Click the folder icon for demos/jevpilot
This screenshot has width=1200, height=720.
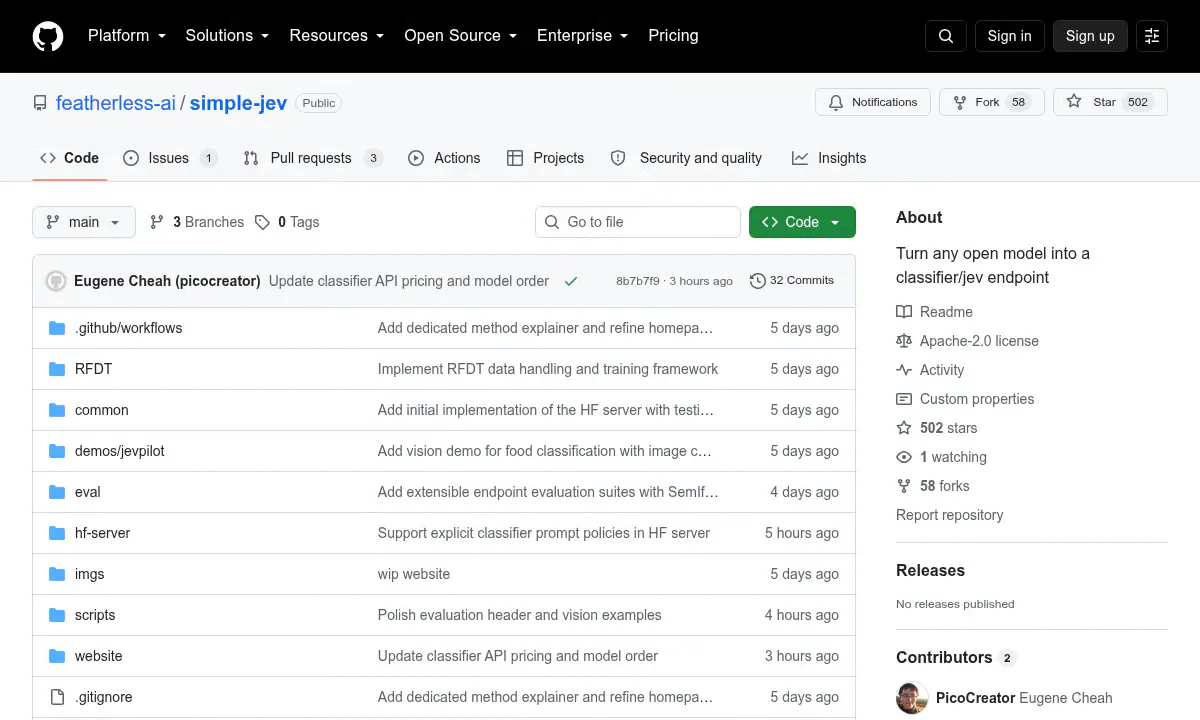click(57, 451)
